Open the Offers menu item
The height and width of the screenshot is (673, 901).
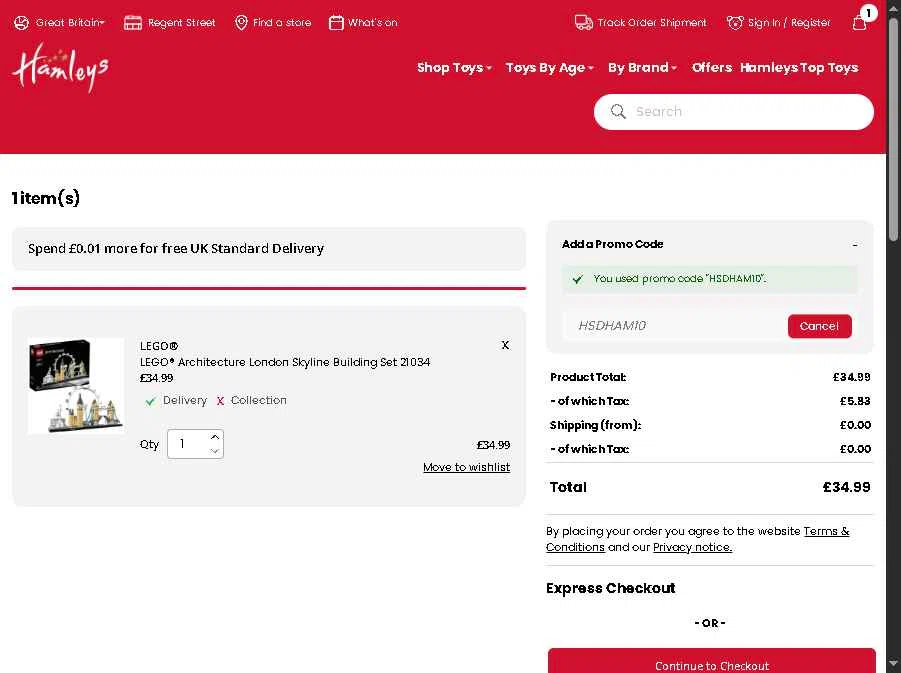coord(711,68)
